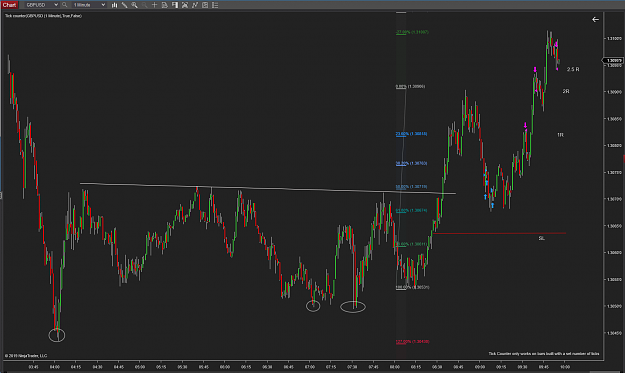
Task: Click the 127.00% red Fibonacci label
Action: pos(412,342)
